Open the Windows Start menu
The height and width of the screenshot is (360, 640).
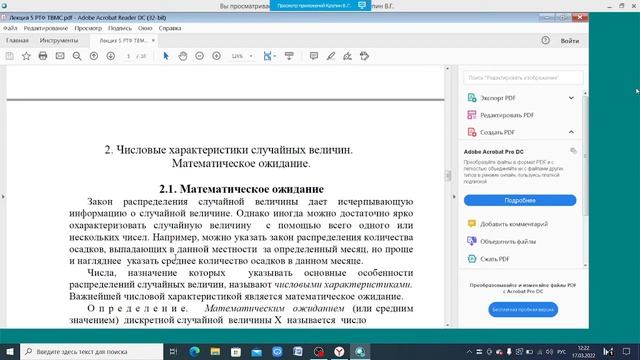point(10,351)
